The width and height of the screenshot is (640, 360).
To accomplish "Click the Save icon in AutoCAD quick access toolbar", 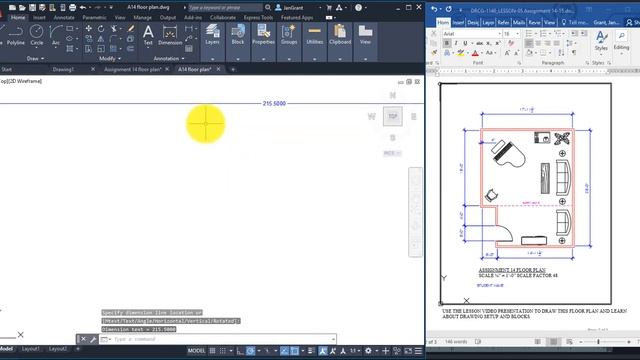I will [32, 7].
